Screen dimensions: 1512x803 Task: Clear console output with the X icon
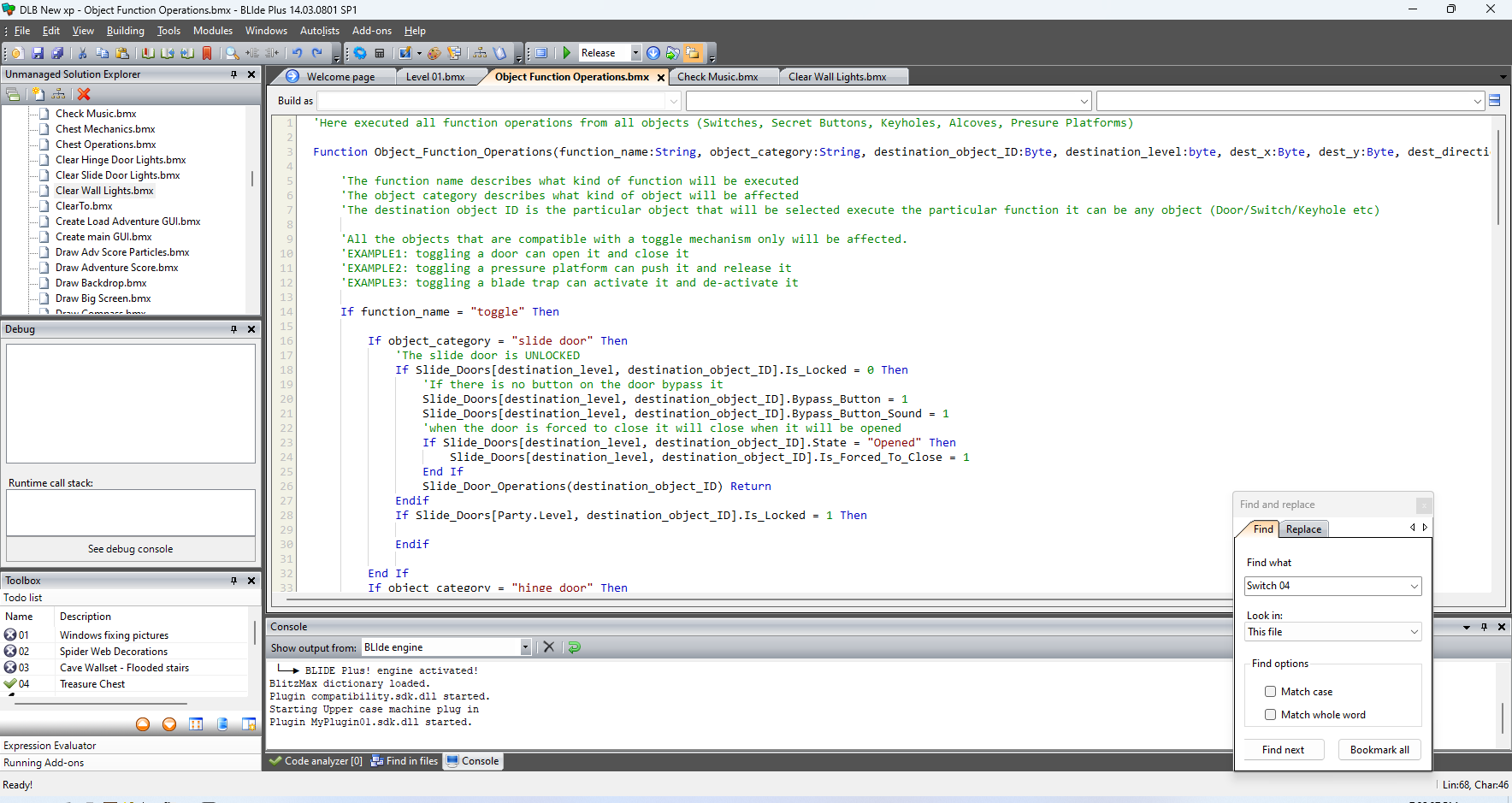[549, 647]
